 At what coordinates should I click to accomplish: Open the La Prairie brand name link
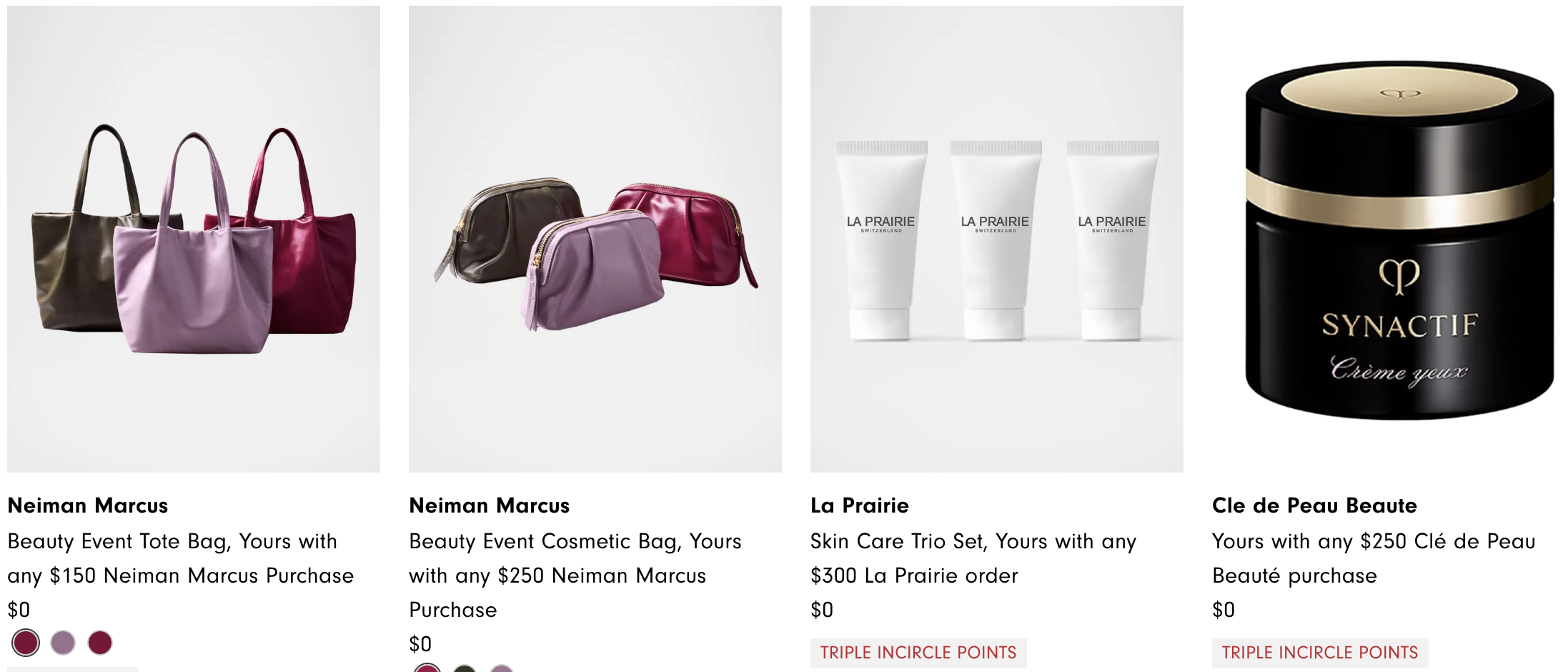pos(860,505)
